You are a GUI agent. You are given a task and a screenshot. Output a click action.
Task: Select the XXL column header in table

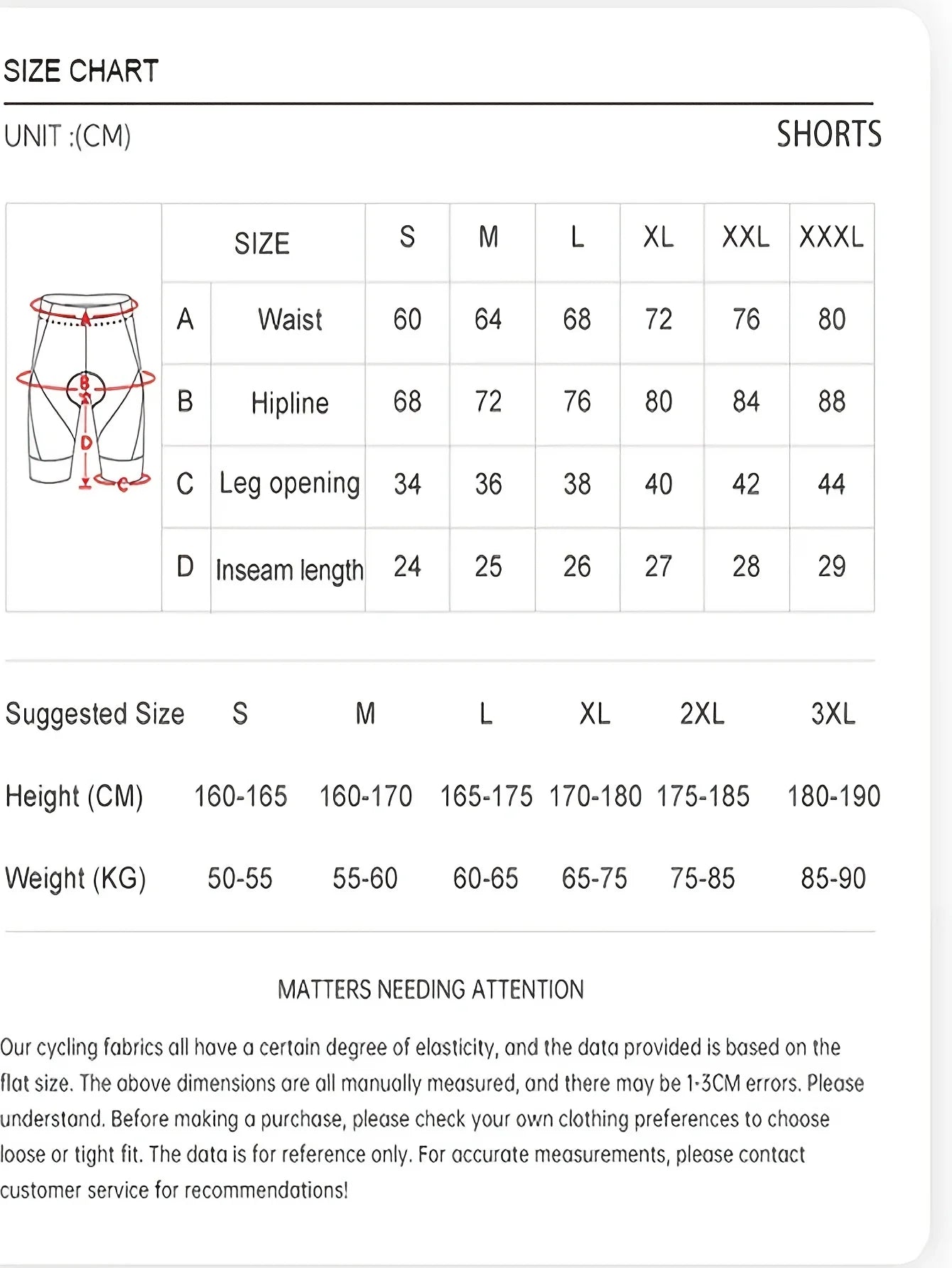[x=746, y=237]
